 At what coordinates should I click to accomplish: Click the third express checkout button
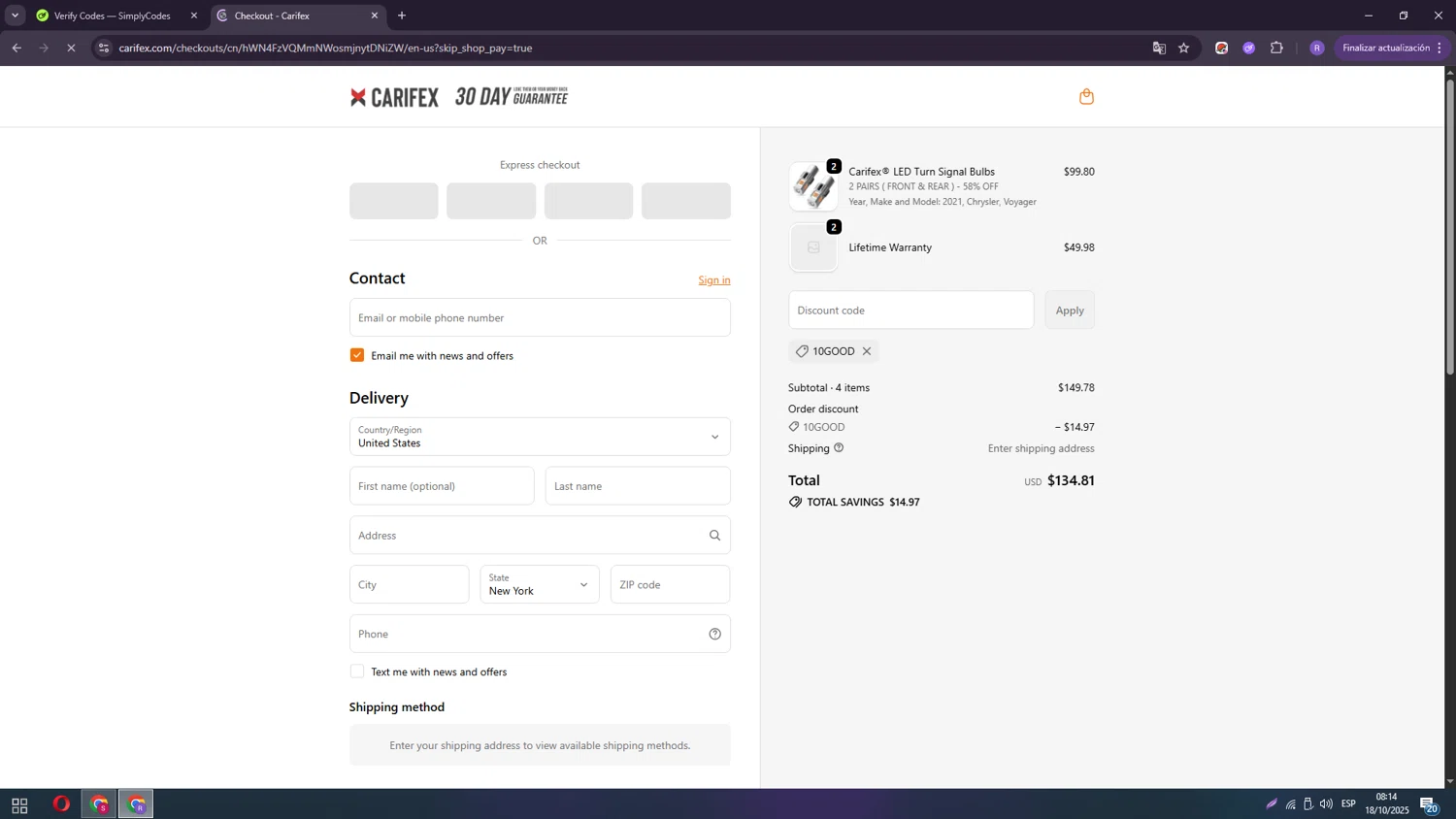(x=588, y=201)
